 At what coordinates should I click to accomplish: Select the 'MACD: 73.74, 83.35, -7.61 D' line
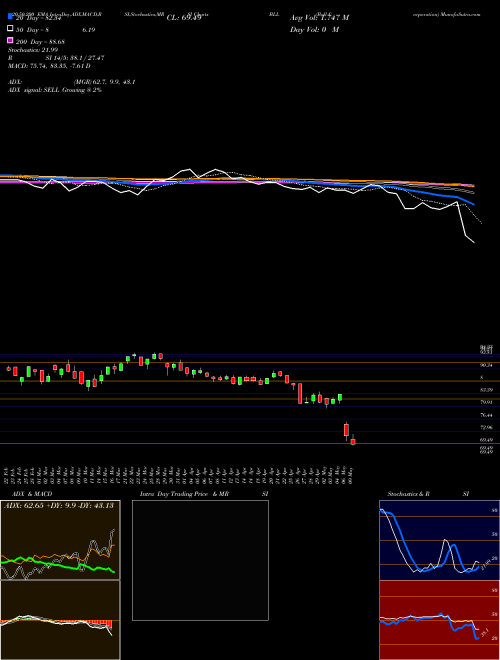(49, 66)
